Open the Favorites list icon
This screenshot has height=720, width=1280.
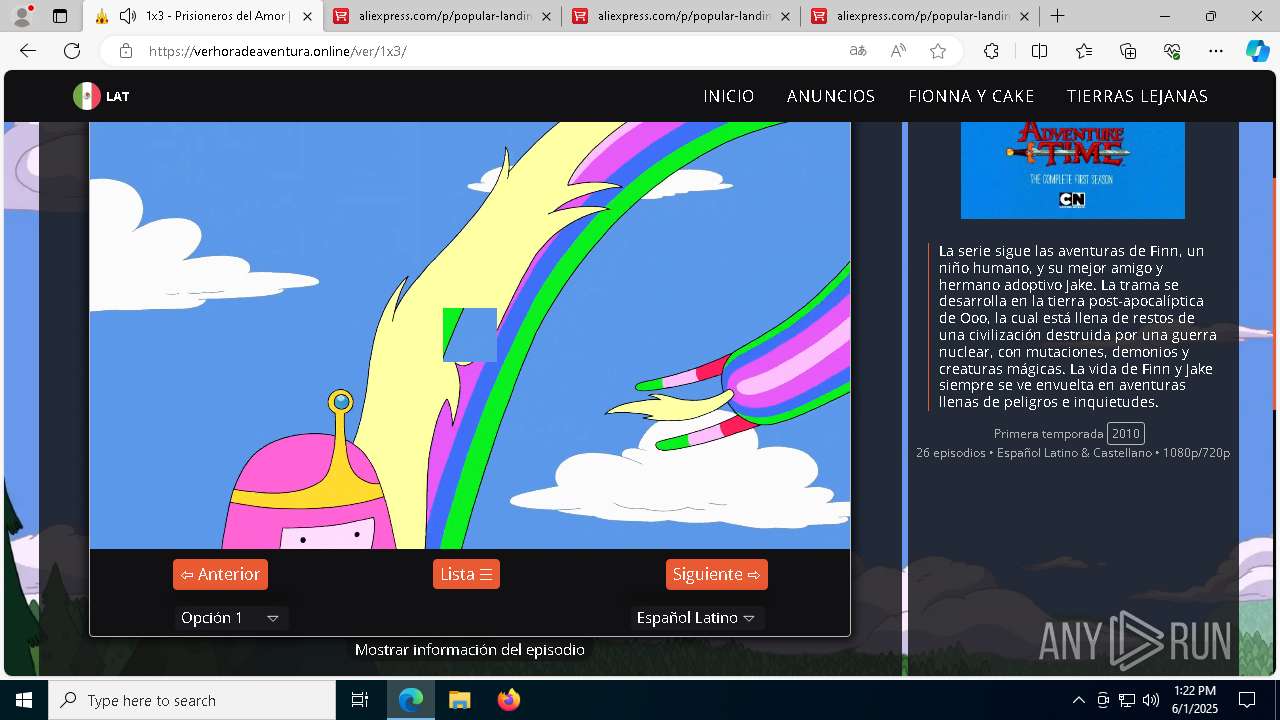click(1084, 51)
